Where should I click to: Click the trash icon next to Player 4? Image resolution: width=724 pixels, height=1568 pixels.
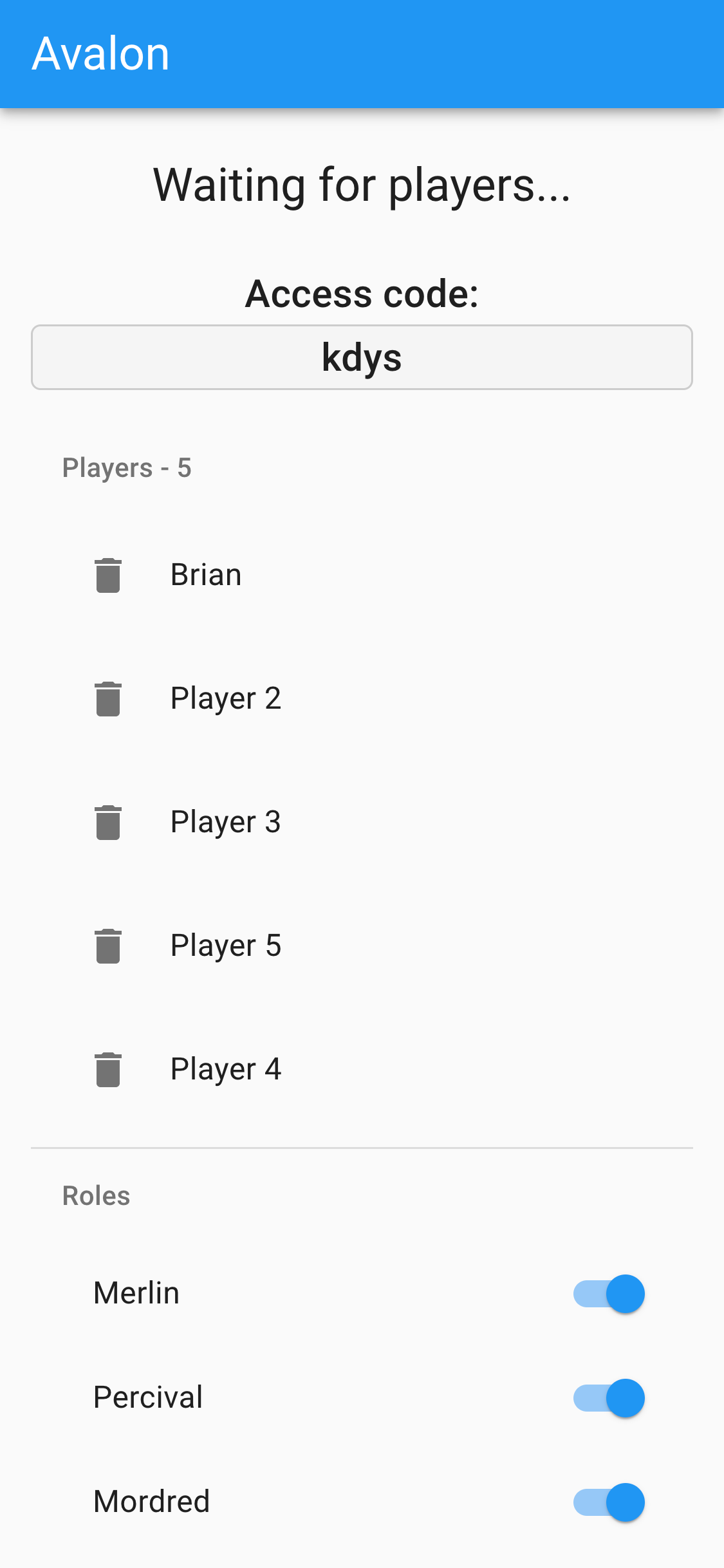pos(108,1069)
